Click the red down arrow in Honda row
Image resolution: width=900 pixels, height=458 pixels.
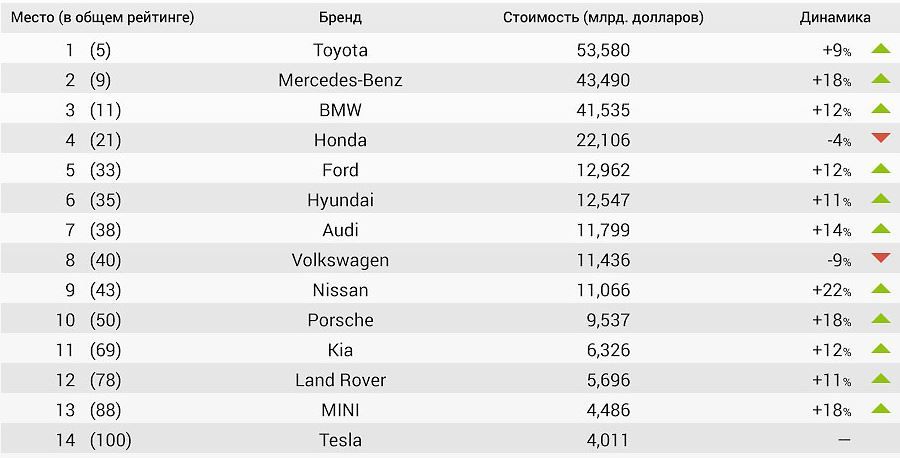point(880,138)
